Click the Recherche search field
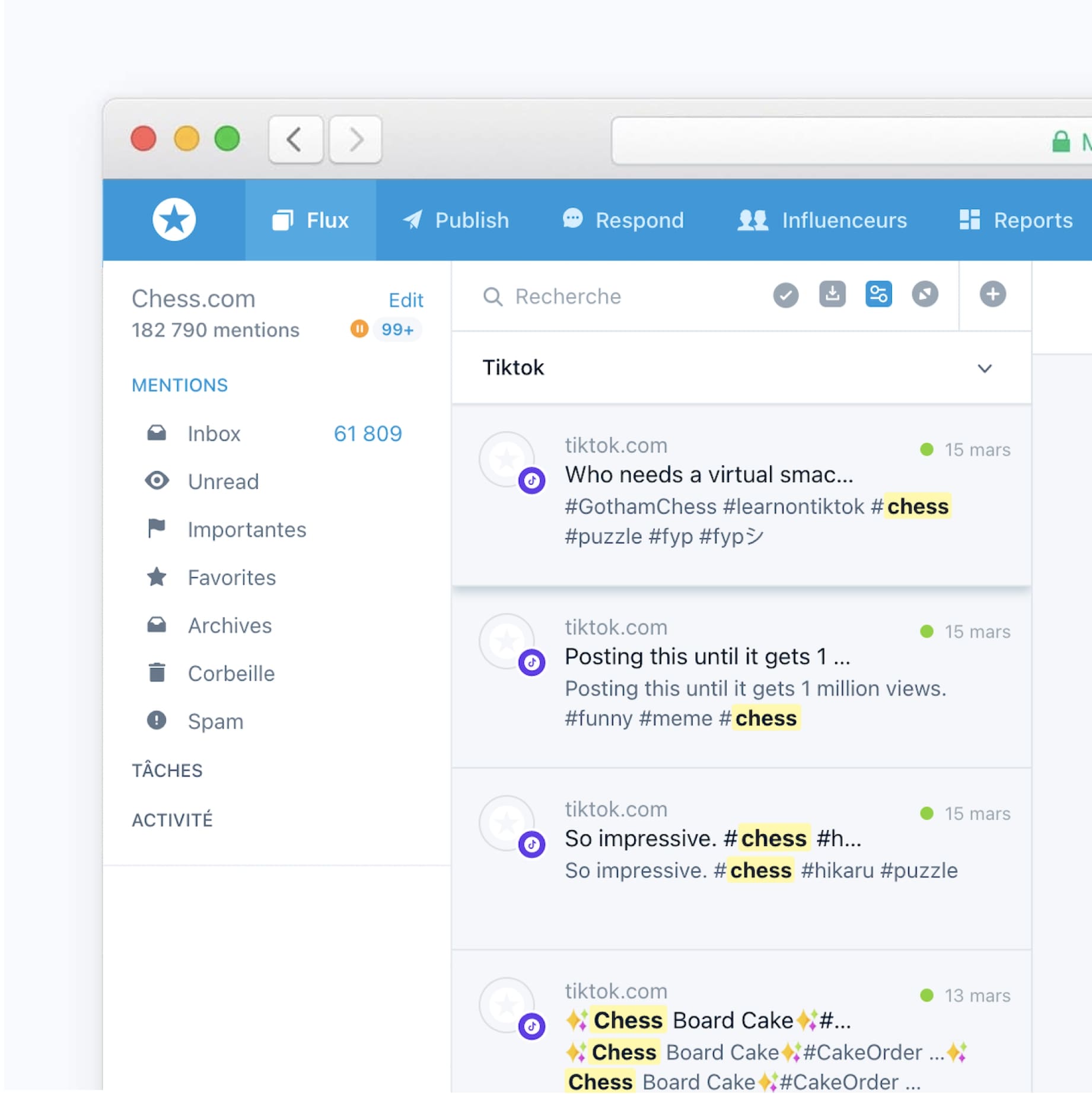1092x1094 pixels. [617, 296]
